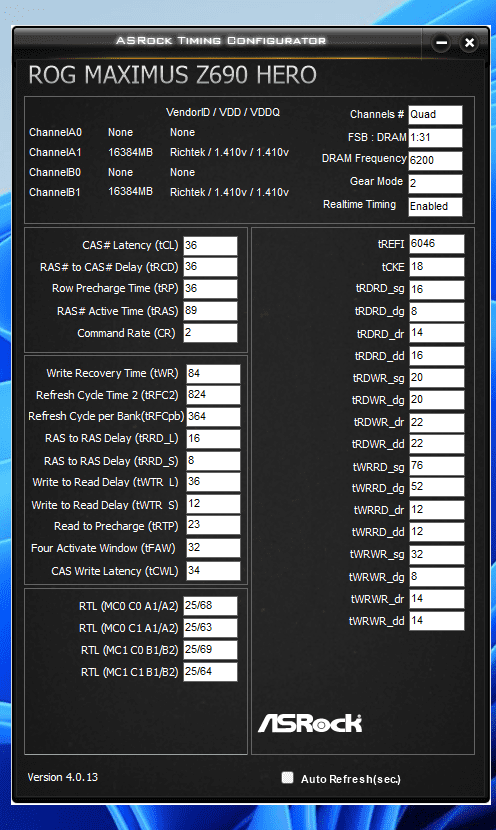Click the Version 4.0.13 label
Viewport: 496px width, 830px height.
pos(62,777)
